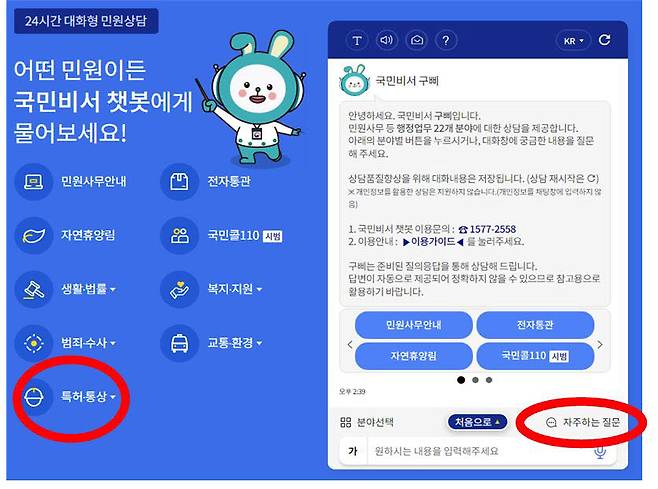658x489 pixels.
Task: Select the 민원사무안내 laptop icon
Action: [34, 182]
